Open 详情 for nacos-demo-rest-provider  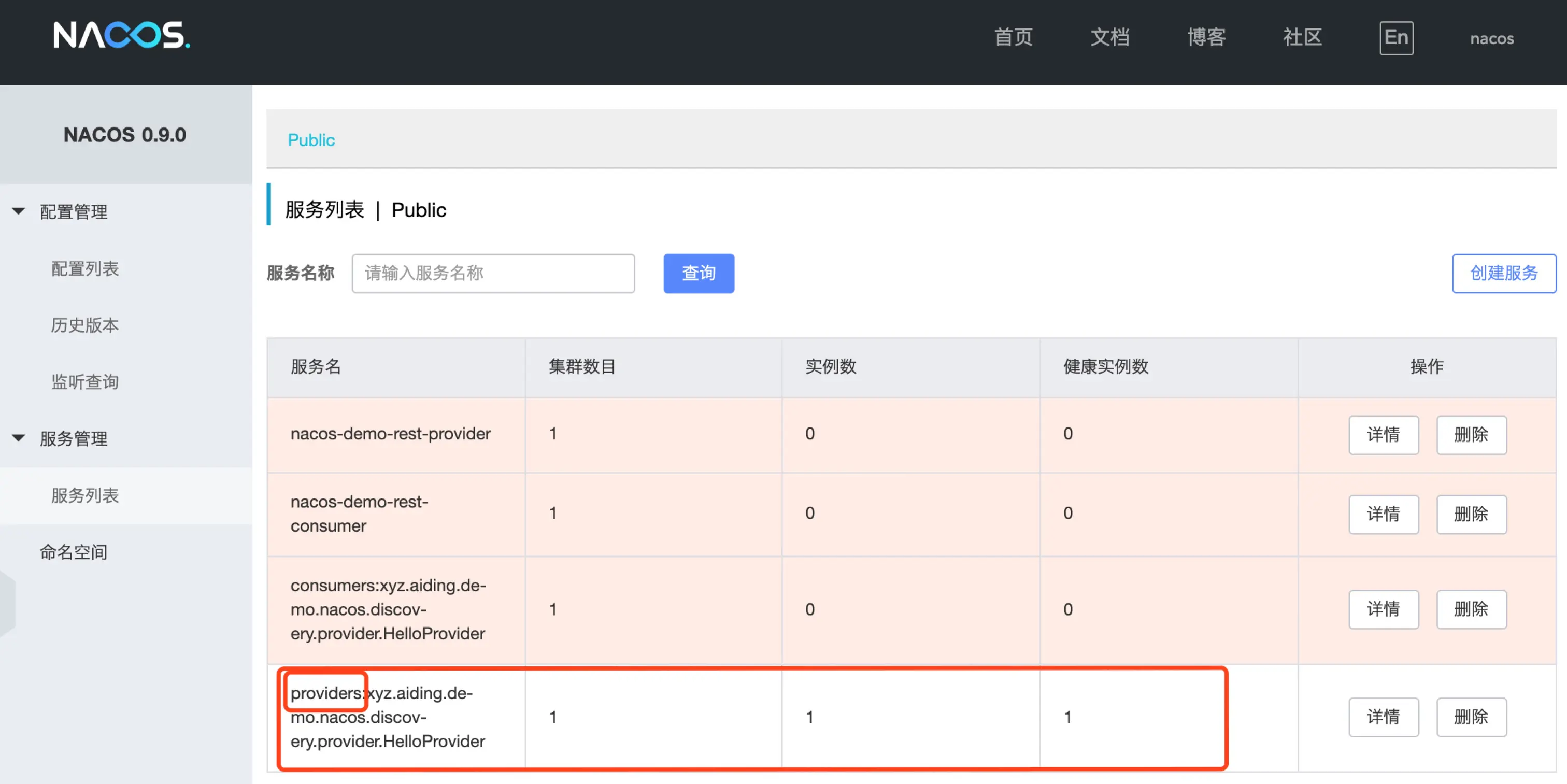pyautogui.click(x=1383, y=434)
